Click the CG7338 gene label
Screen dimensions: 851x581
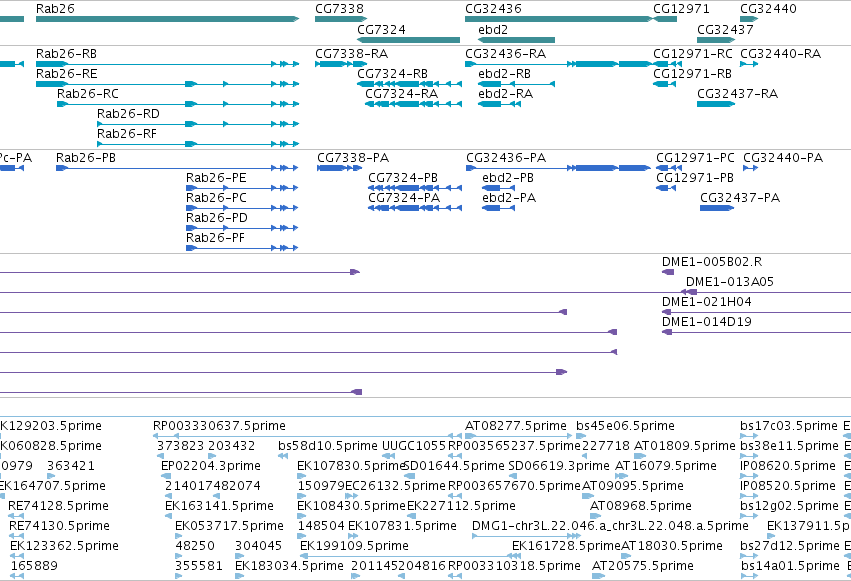point(339,9)
